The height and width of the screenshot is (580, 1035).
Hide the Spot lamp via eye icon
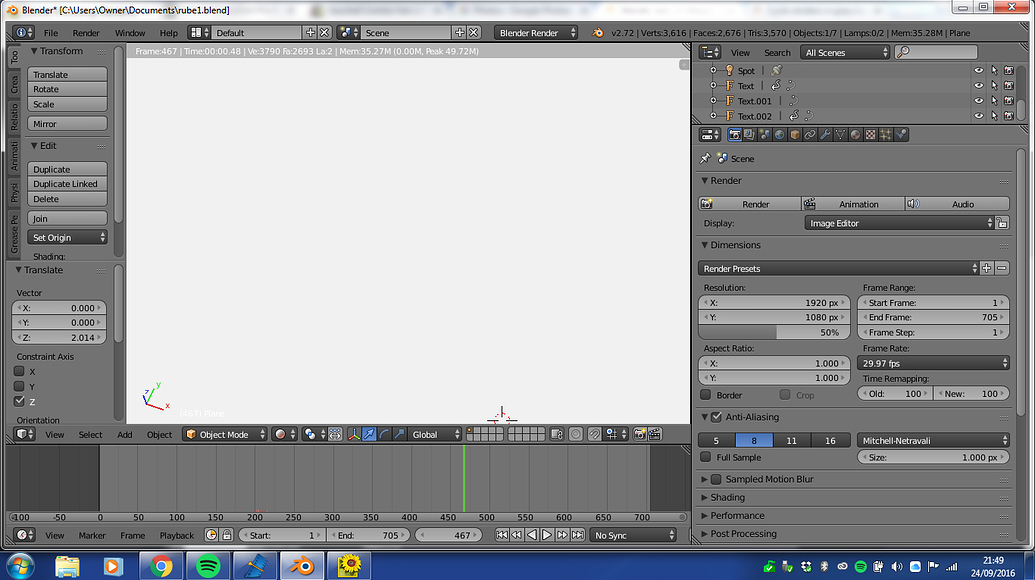click(978, 71)
